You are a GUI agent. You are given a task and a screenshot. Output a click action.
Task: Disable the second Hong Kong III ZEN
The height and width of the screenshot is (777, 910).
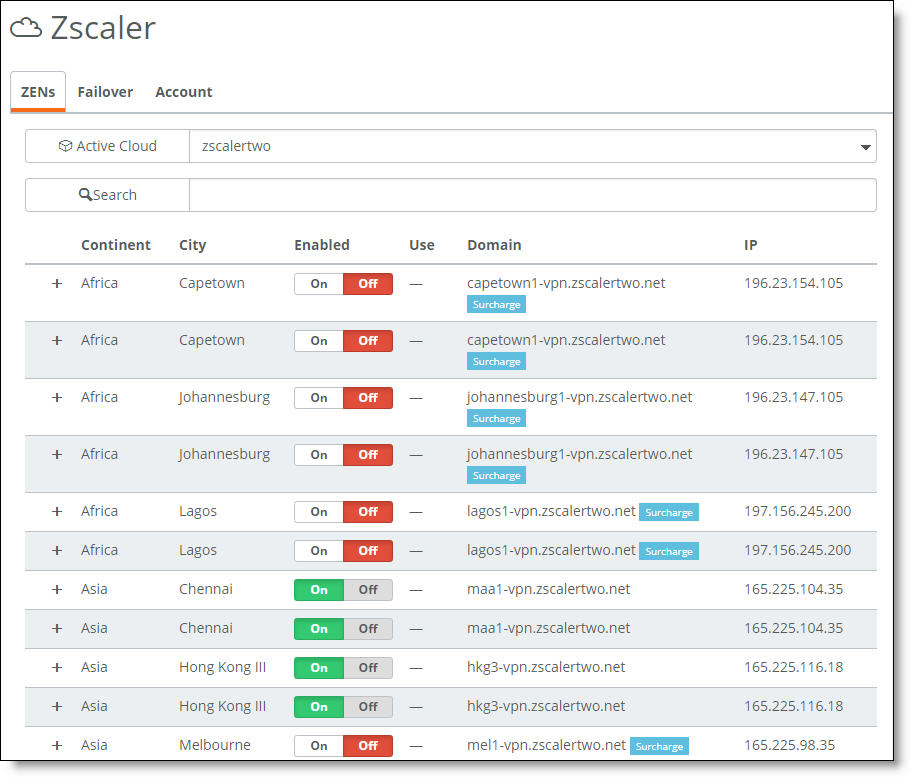[368, 706]
